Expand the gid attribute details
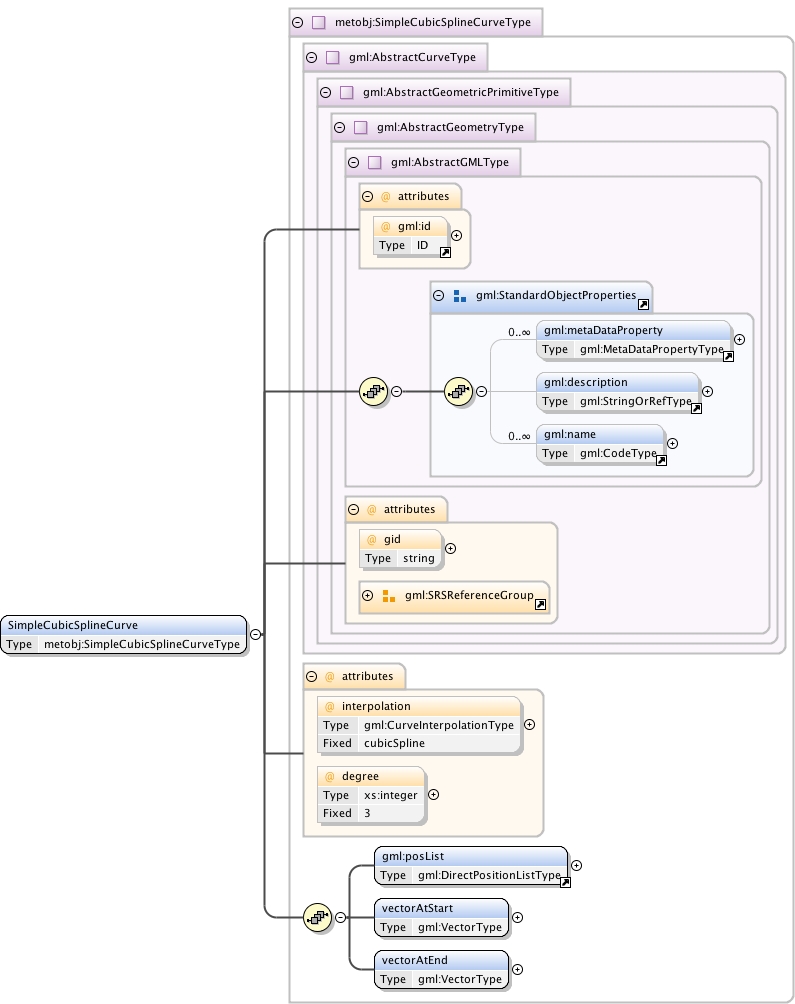 point(451,548)
